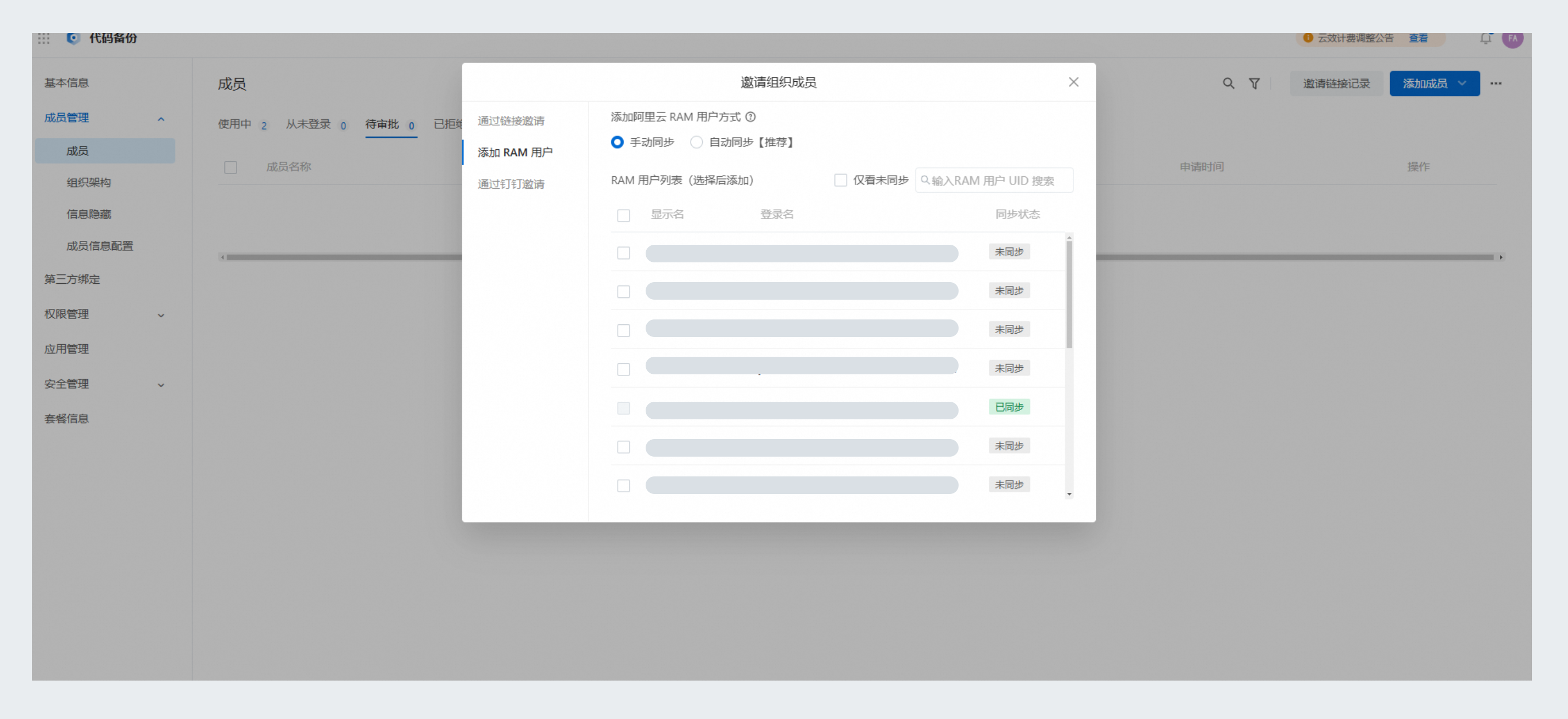Open the more options ellipsis menu

click(1496, 83)
